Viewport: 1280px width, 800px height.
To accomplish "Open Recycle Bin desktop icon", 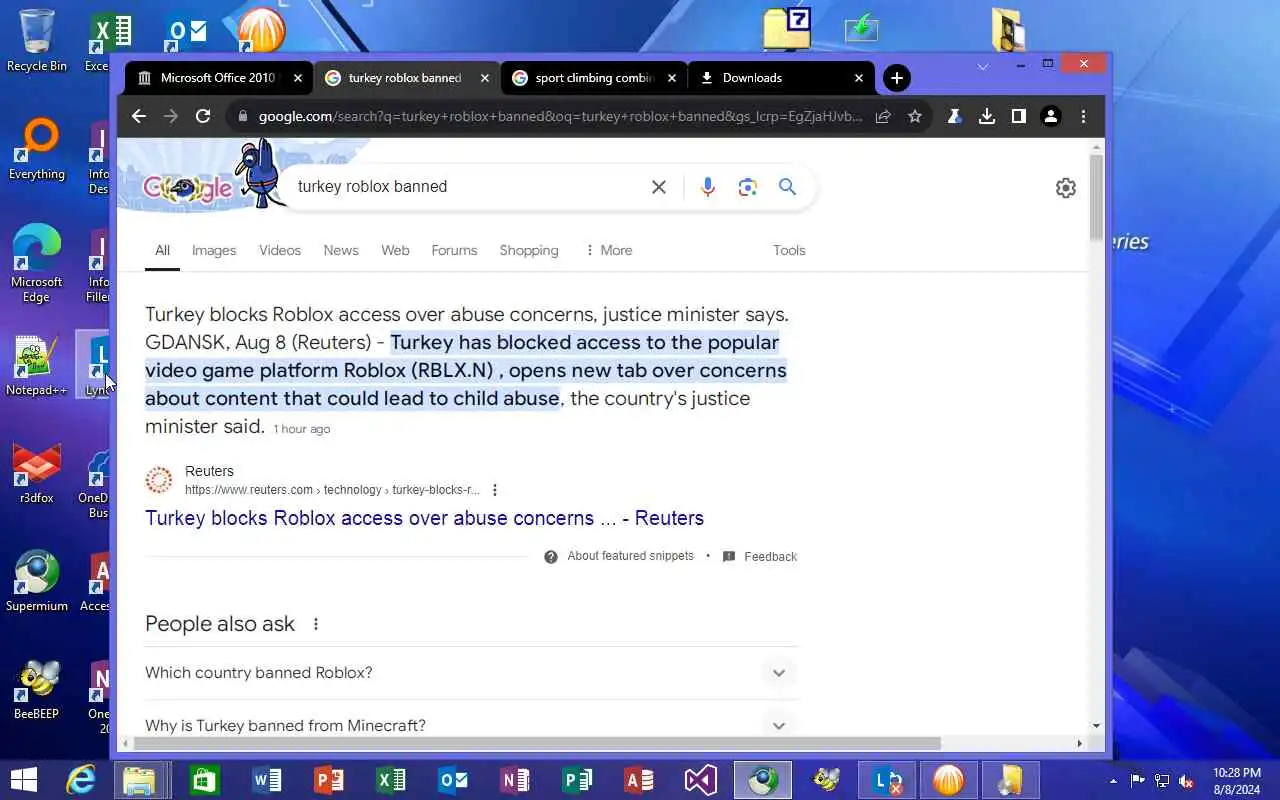I will 37,40.
